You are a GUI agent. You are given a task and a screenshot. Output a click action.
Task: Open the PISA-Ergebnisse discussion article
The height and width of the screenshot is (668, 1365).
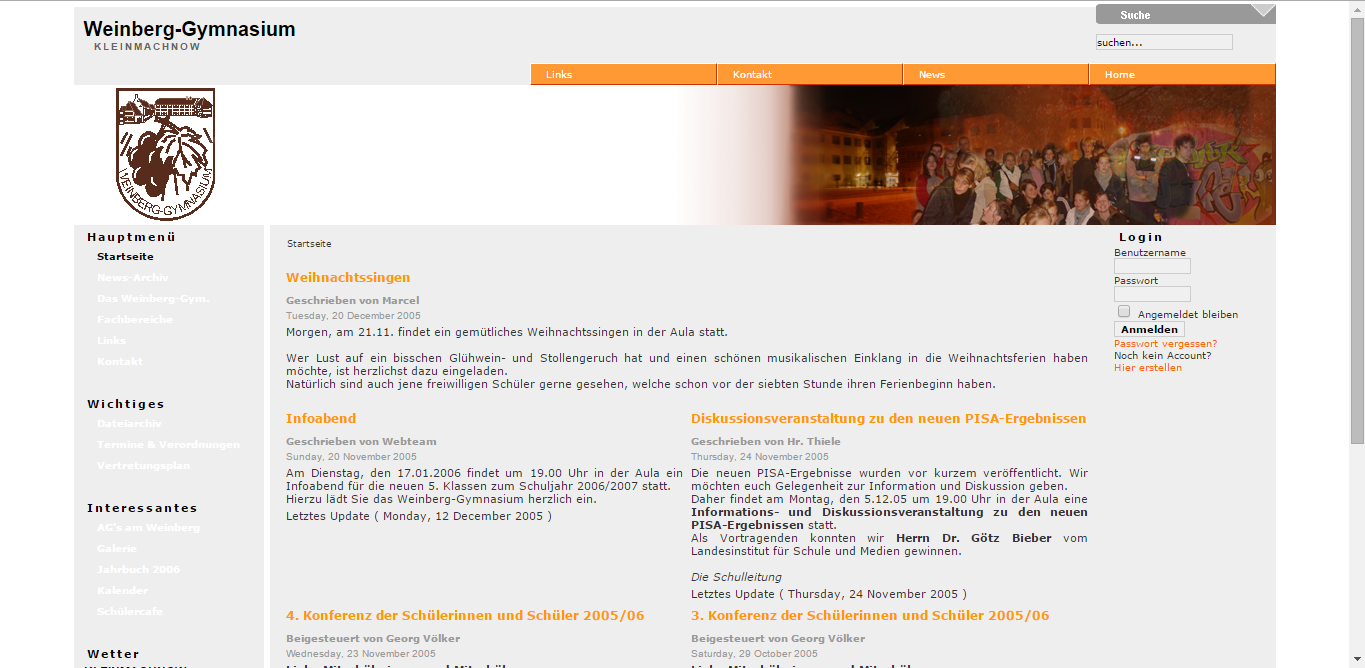coord(888,419)
